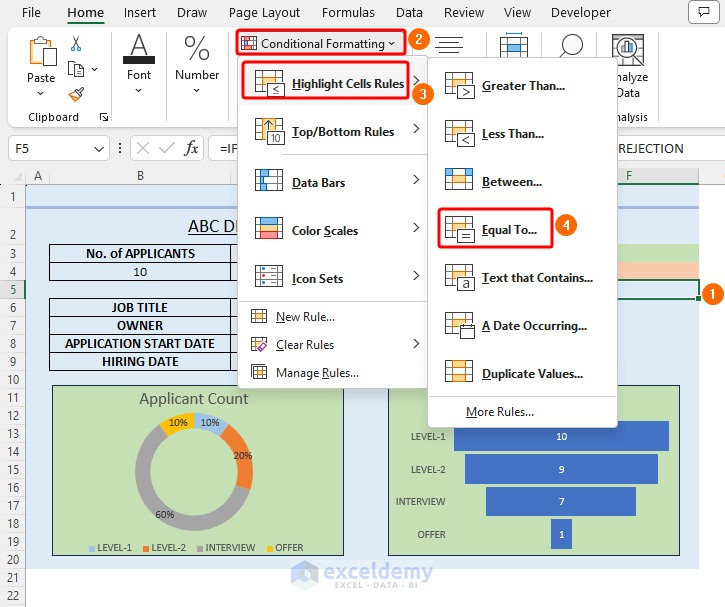
Task: Click the formula bar Cancel X icon
Action: coord(143,148)
